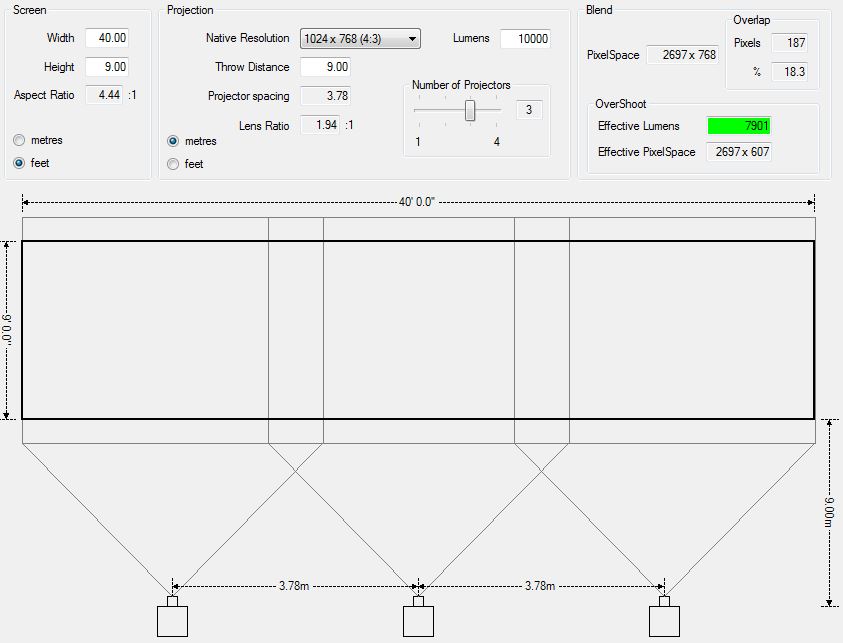This screenshot has width=843, height=643.
Task: Click the Throw Distance input field
Action: (x=325, y=67)
